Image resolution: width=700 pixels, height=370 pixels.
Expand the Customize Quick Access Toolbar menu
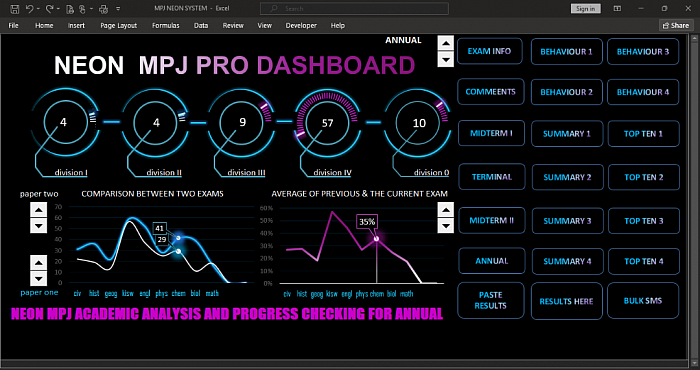pos(118,8)
